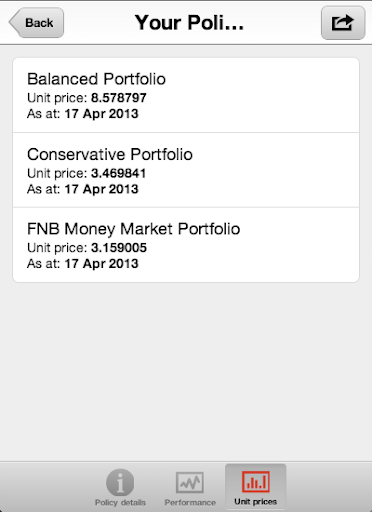Image resolution: width=372 pixels, height=512 pixels.
Task: Click FNB Money Market's As at date
Action: click(101, 264)
